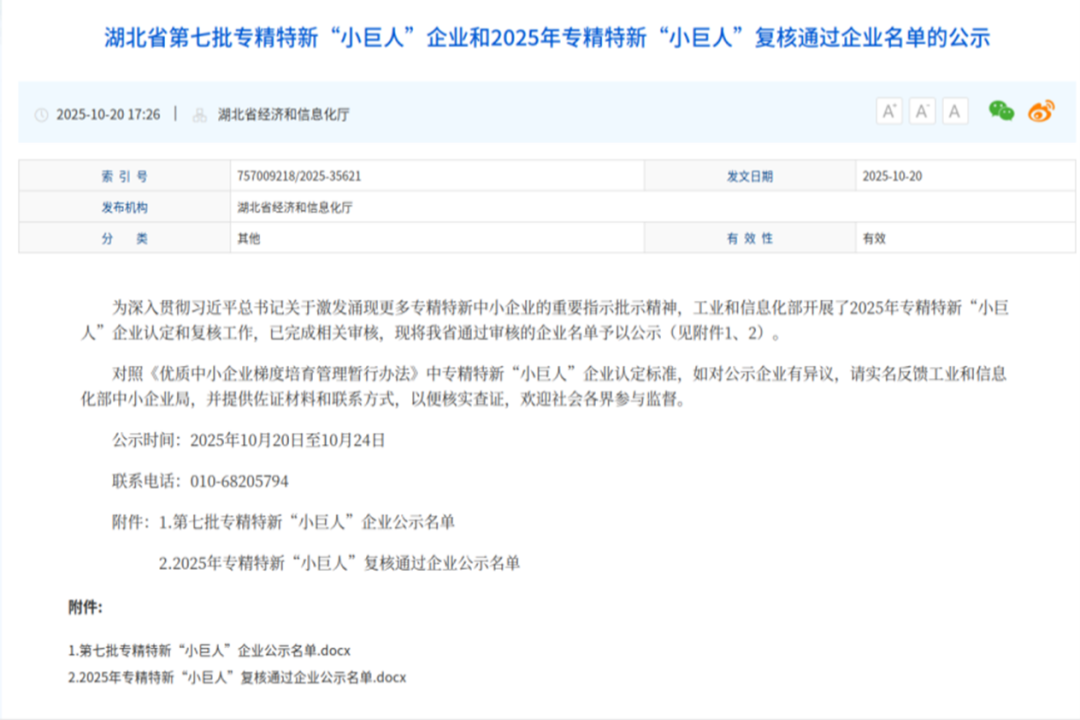1080x720 pixels.
Task: Click the A+ increase font size icon
Action: point(889,110)
